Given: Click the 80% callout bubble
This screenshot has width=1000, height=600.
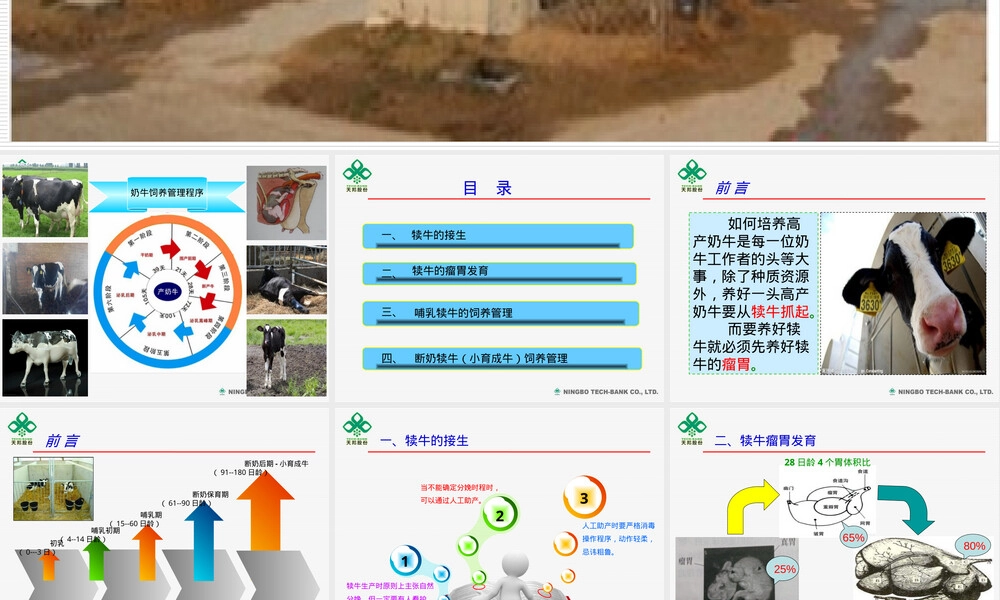Looking at the screenshot, I should (x=974, y=546).
